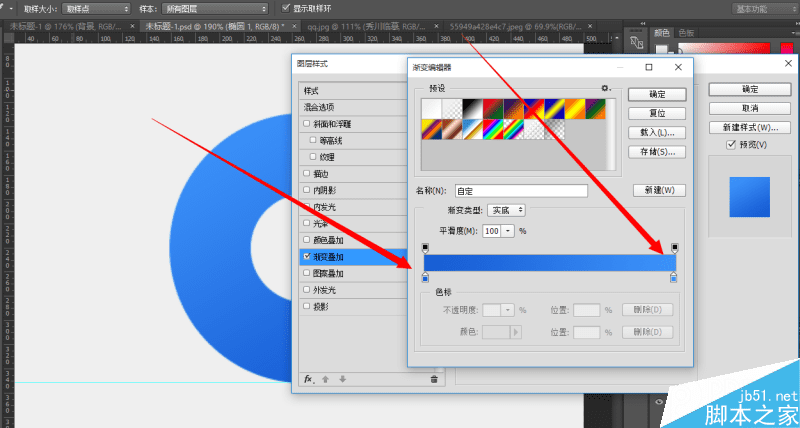Enable the 描边 stroke checkbox
The image size is (800, 428).
click(307, 173)
